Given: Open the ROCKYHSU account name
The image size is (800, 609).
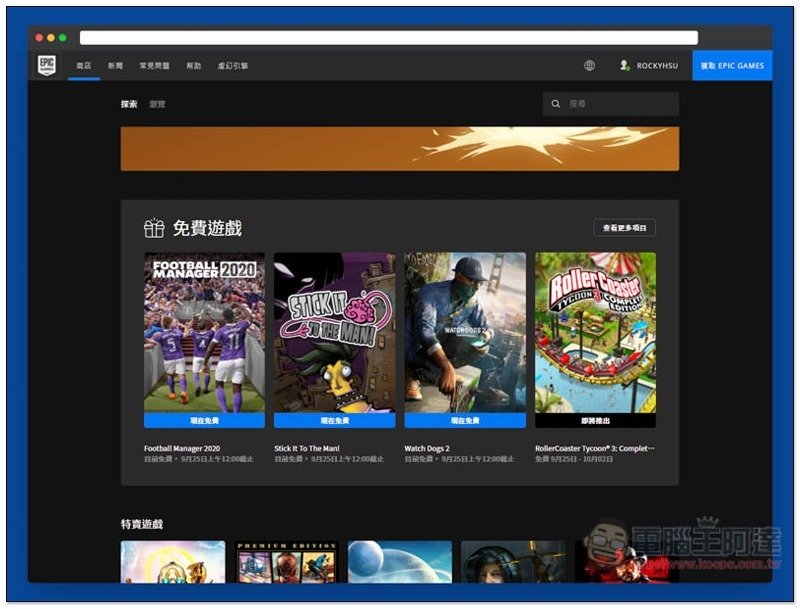Looking at the screenshot, I should [657, 66].
